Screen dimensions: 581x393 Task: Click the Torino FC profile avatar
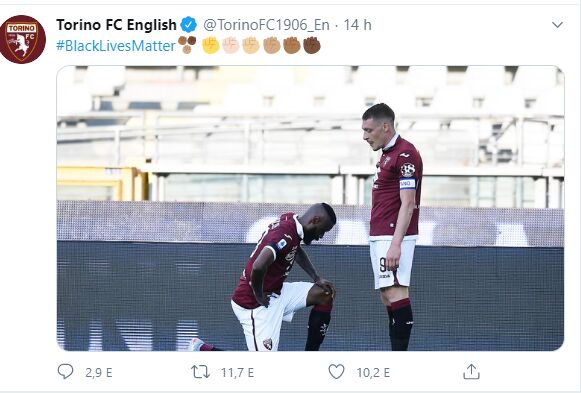click(23, 39)
